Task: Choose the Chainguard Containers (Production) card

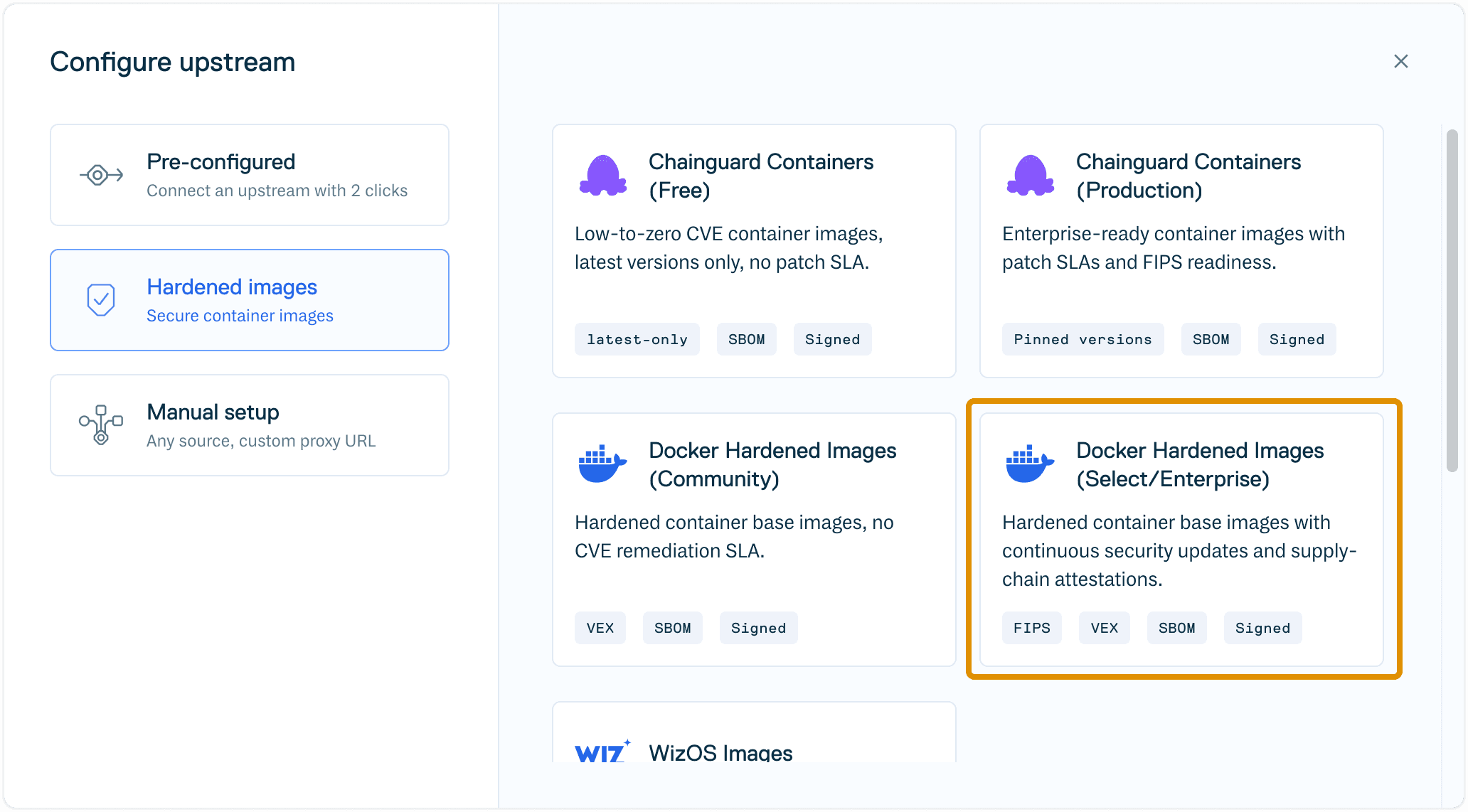Action: (x=1181, y=251)
